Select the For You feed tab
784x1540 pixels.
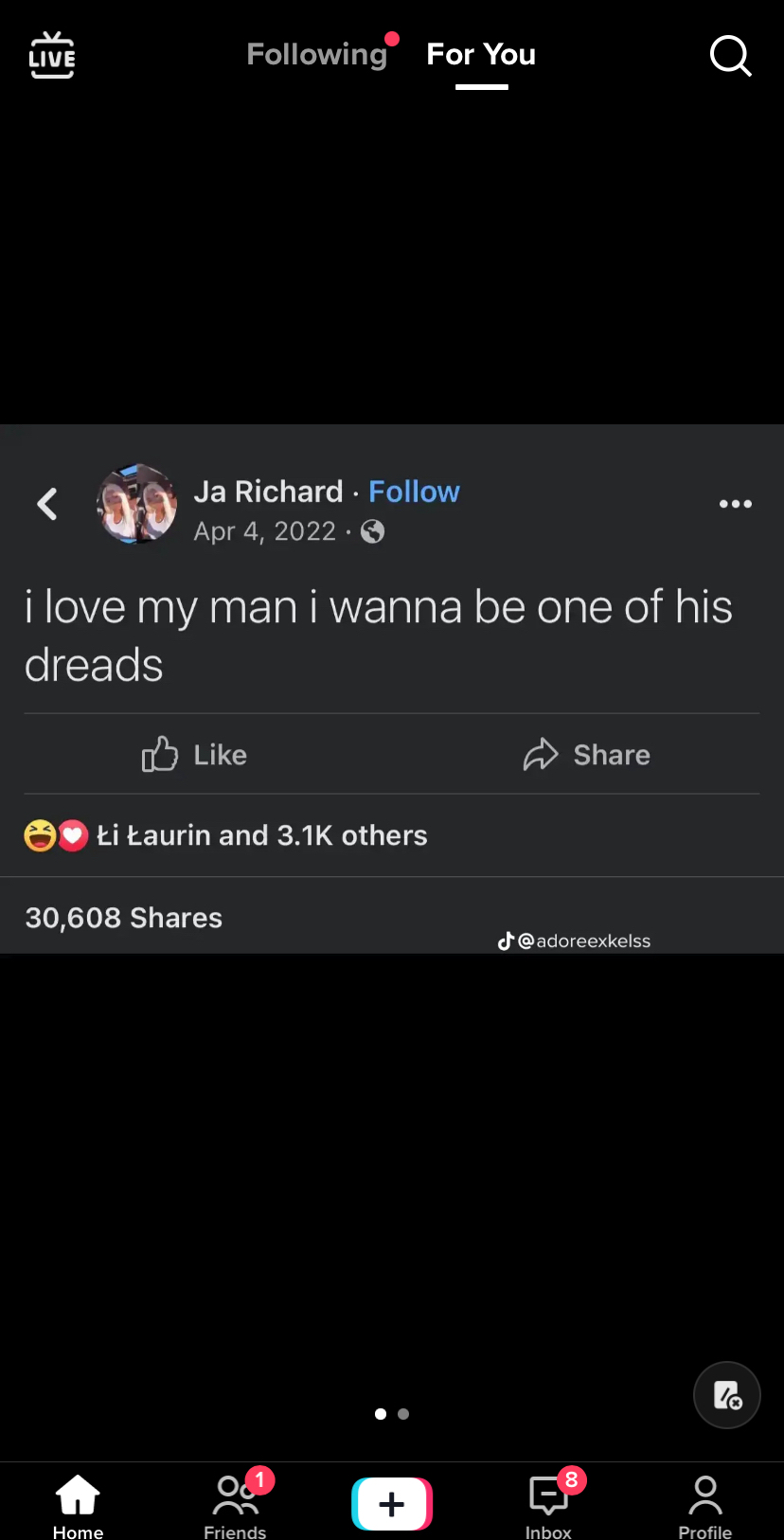tap(481, 55)
